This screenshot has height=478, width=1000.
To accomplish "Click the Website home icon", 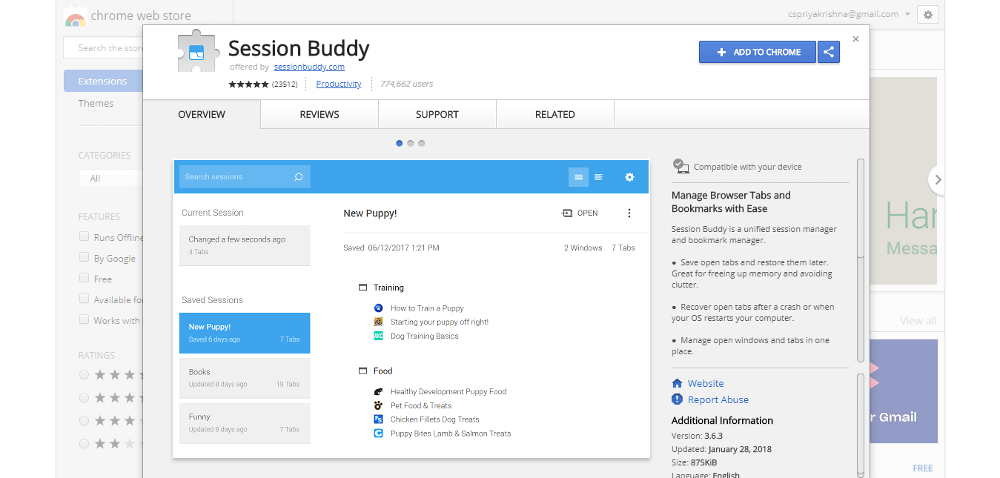I will tap(677, 384).
